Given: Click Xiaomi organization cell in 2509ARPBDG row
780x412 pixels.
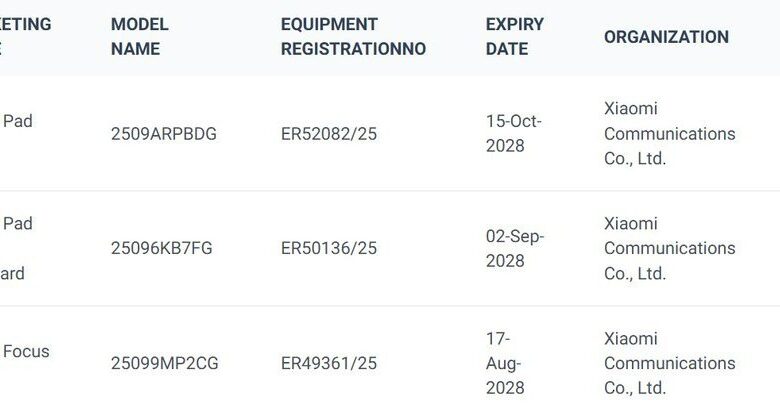Looking at the screenshot, I should (669, 134).
